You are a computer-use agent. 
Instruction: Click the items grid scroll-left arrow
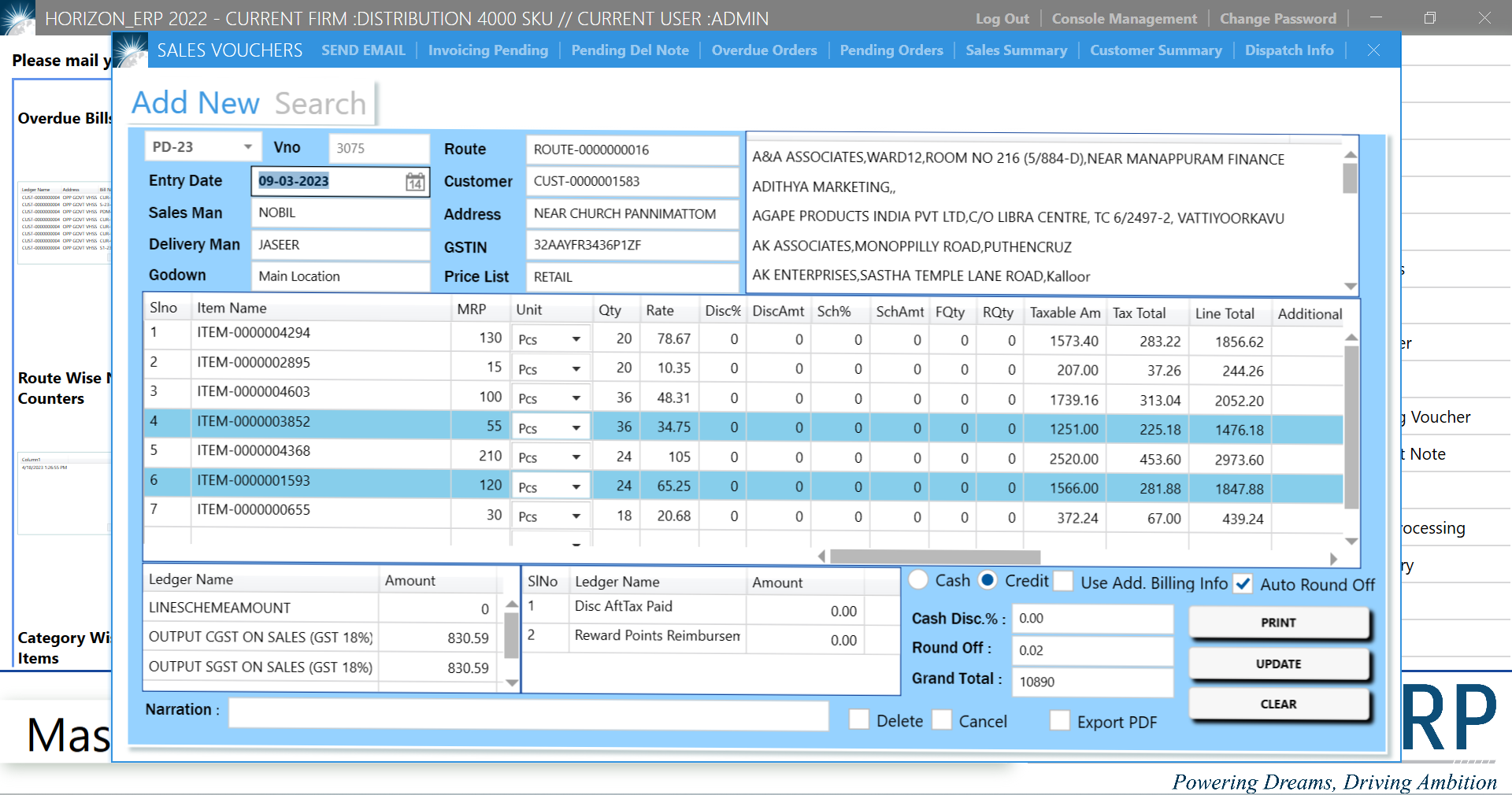(x=821, y=556)
